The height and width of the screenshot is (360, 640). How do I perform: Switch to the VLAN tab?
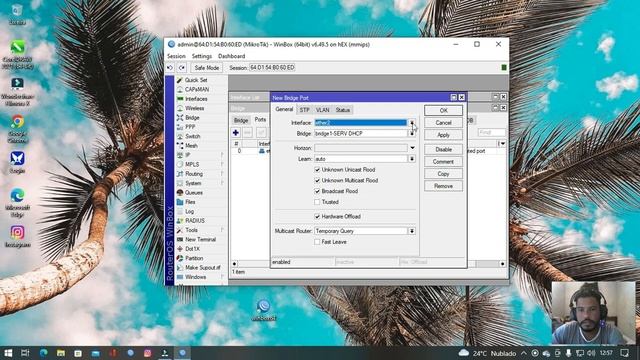click(x=322, y=110)
